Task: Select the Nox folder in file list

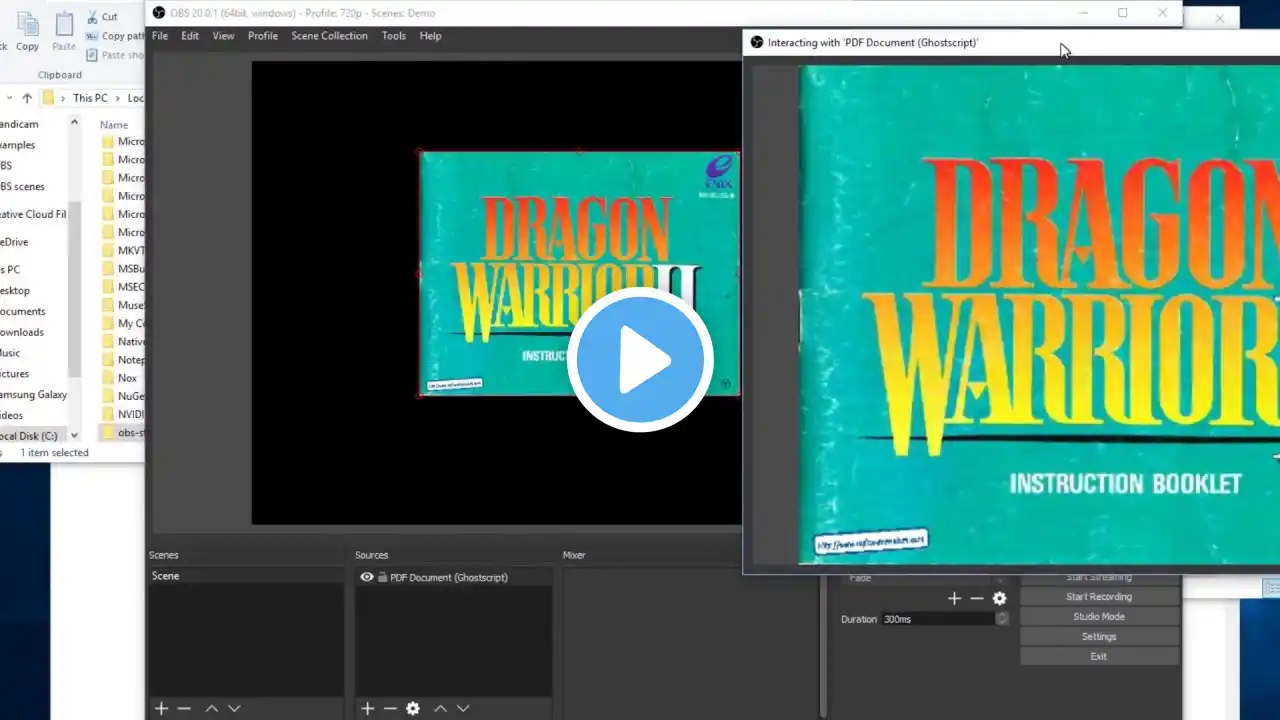Action: [119, 378]
